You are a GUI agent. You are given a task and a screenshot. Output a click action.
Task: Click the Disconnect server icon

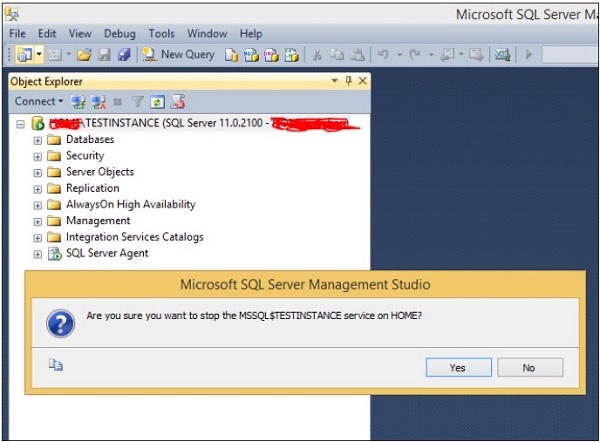(x=98, y=101)
